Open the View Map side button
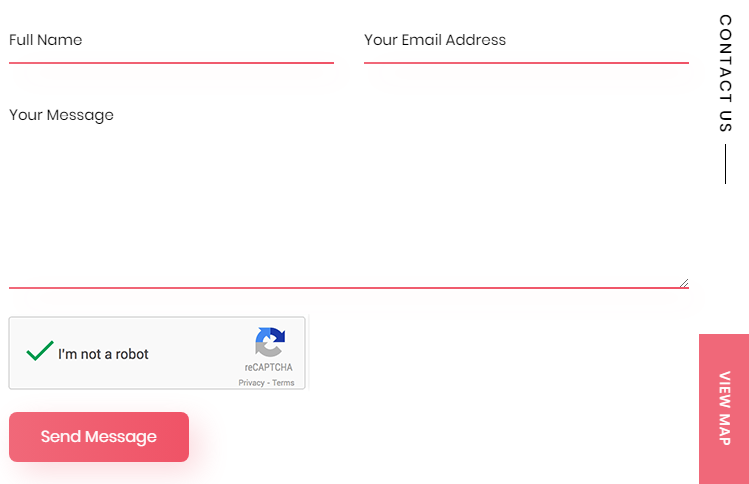This screenshot has width=749, height=484. click(x=724, y=408)
